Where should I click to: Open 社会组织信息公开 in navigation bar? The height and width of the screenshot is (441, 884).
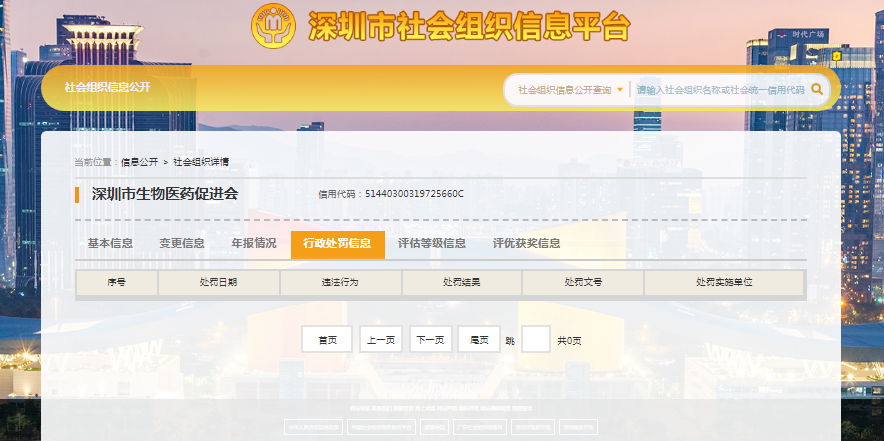click(107, 87)
